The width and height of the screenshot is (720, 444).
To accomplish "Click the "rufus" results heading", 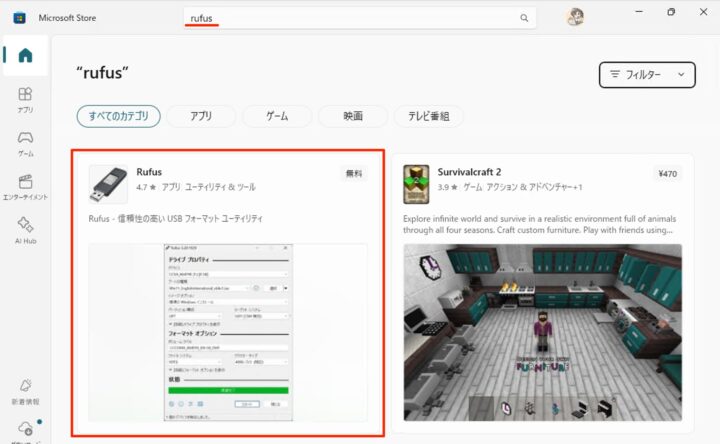I will click(x=102, y=73).
